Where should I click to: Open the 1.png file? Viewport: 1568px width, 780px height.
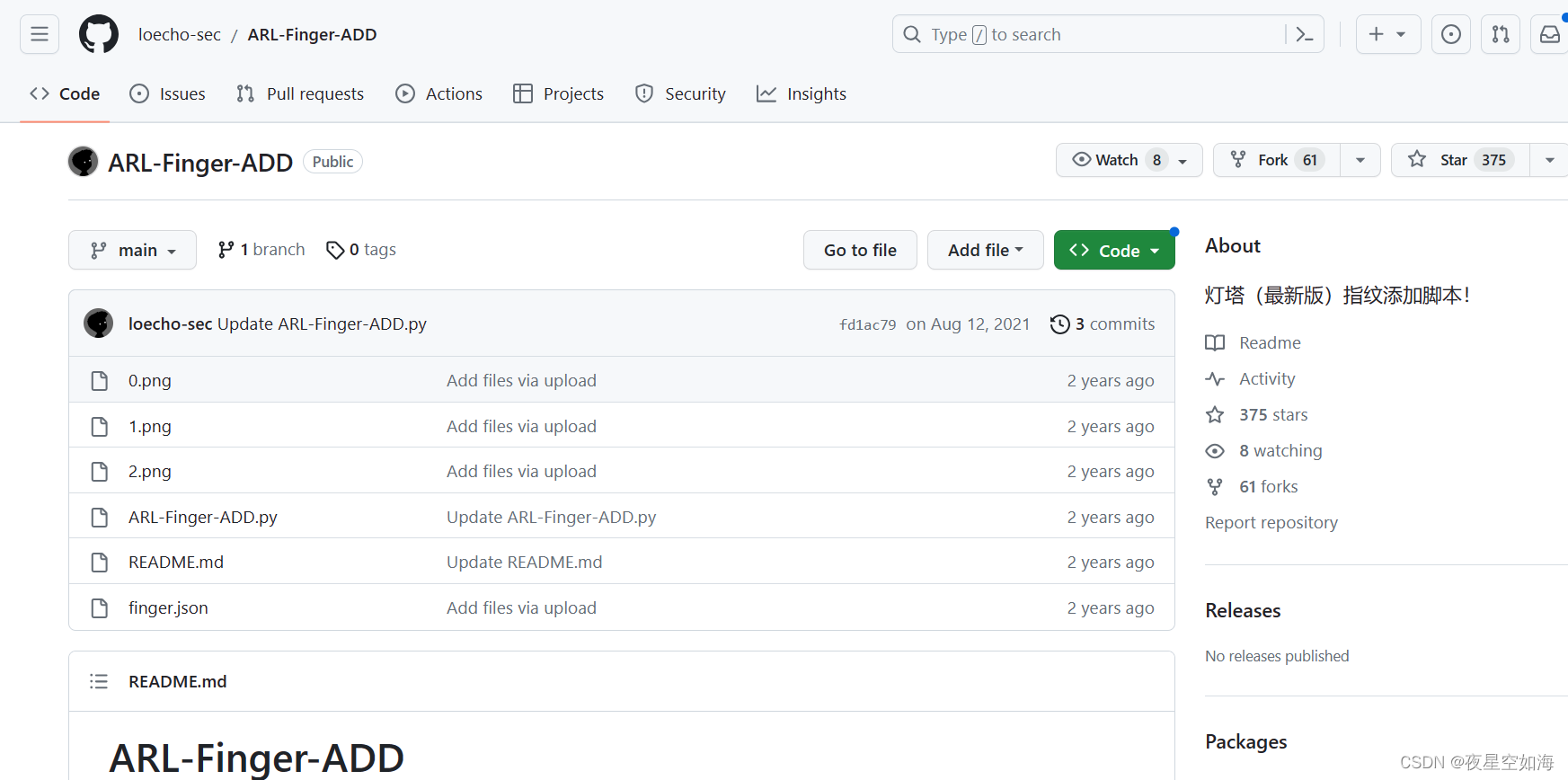[x=150, y=427]
